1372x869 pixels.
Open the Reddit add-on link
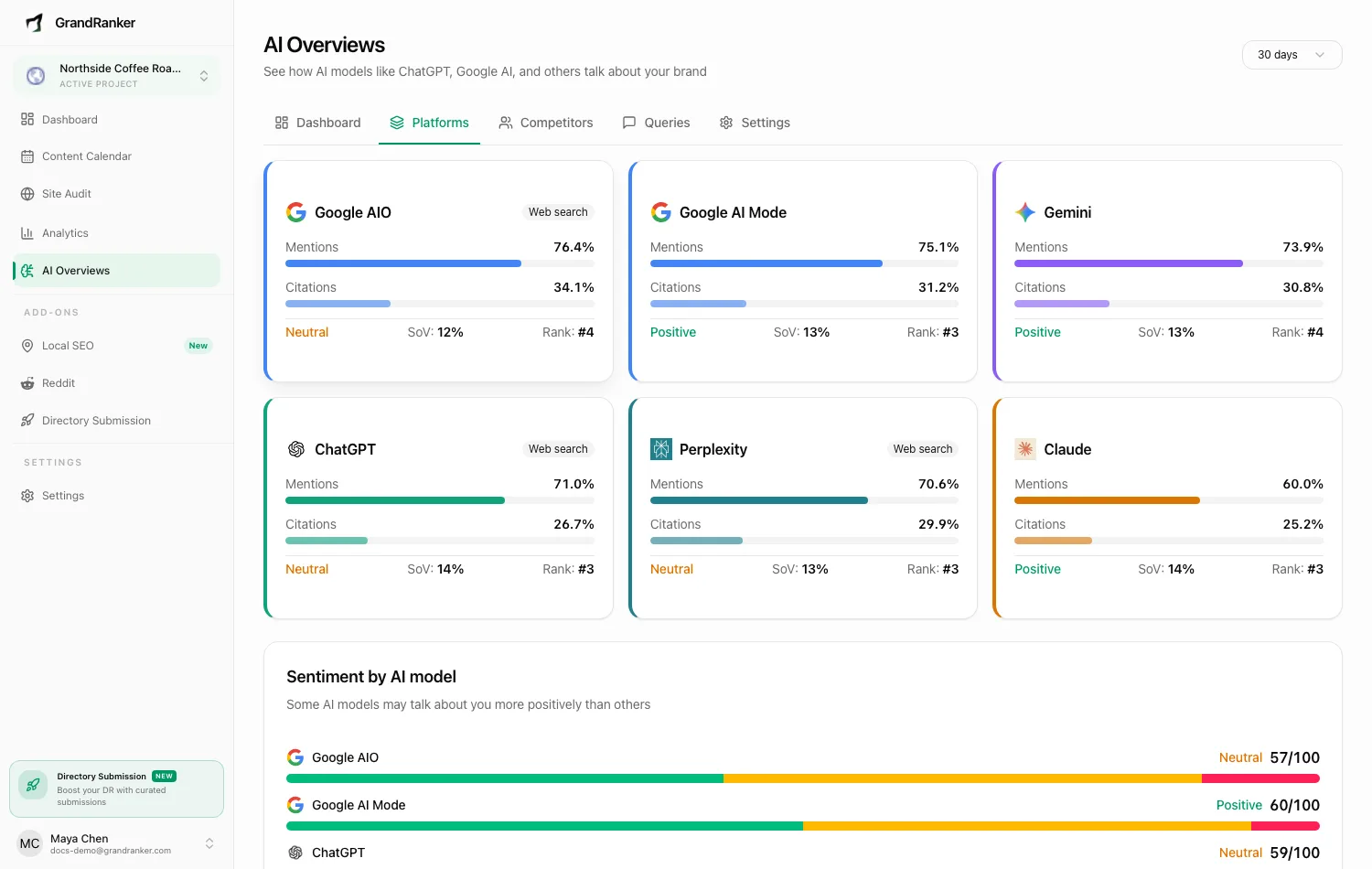(x=116, y=383)
